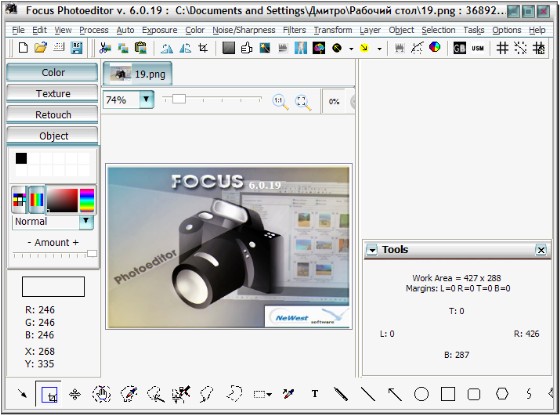Click the Retouch panel button
This screenshot has height=415, width=560.
click(52, 115)
